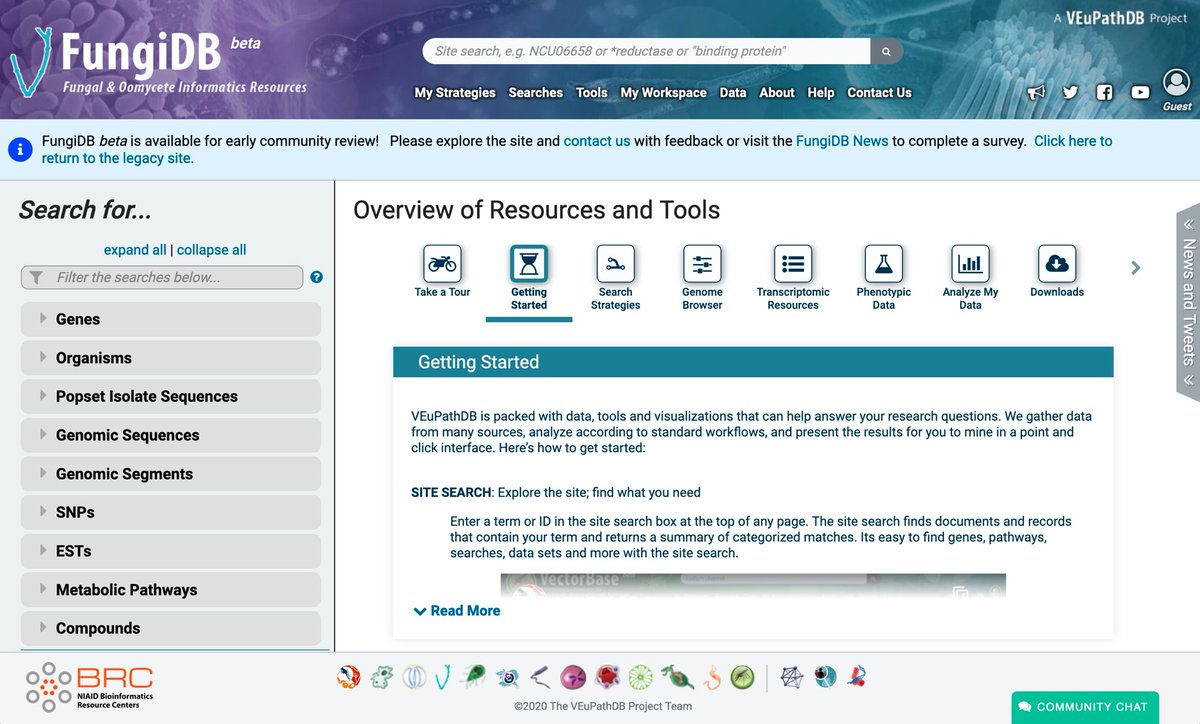
Task: Follow the FungiDB News link
Action: (x=842, y=141)
